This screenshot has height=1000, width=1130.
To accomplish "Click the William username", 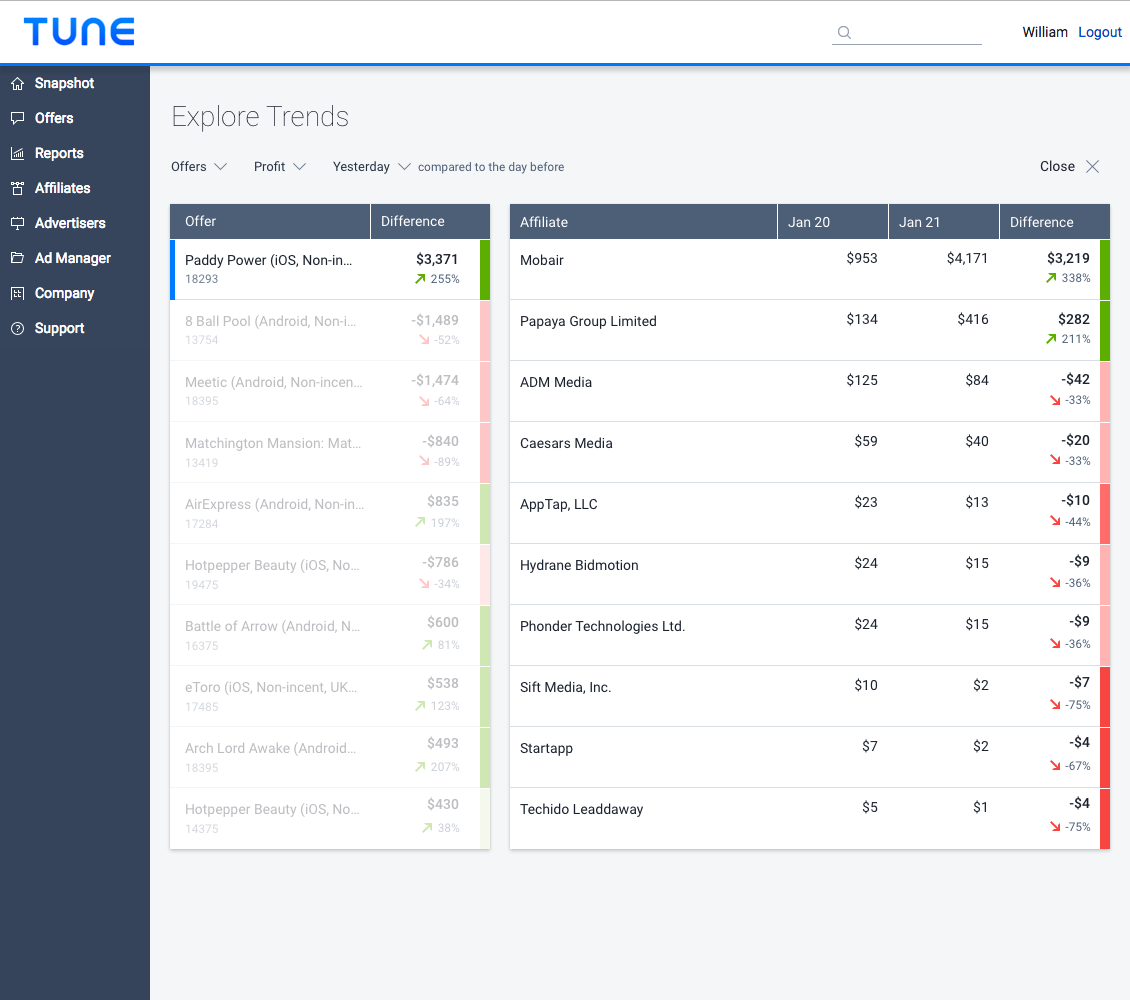I will (x=1045, y=32).
